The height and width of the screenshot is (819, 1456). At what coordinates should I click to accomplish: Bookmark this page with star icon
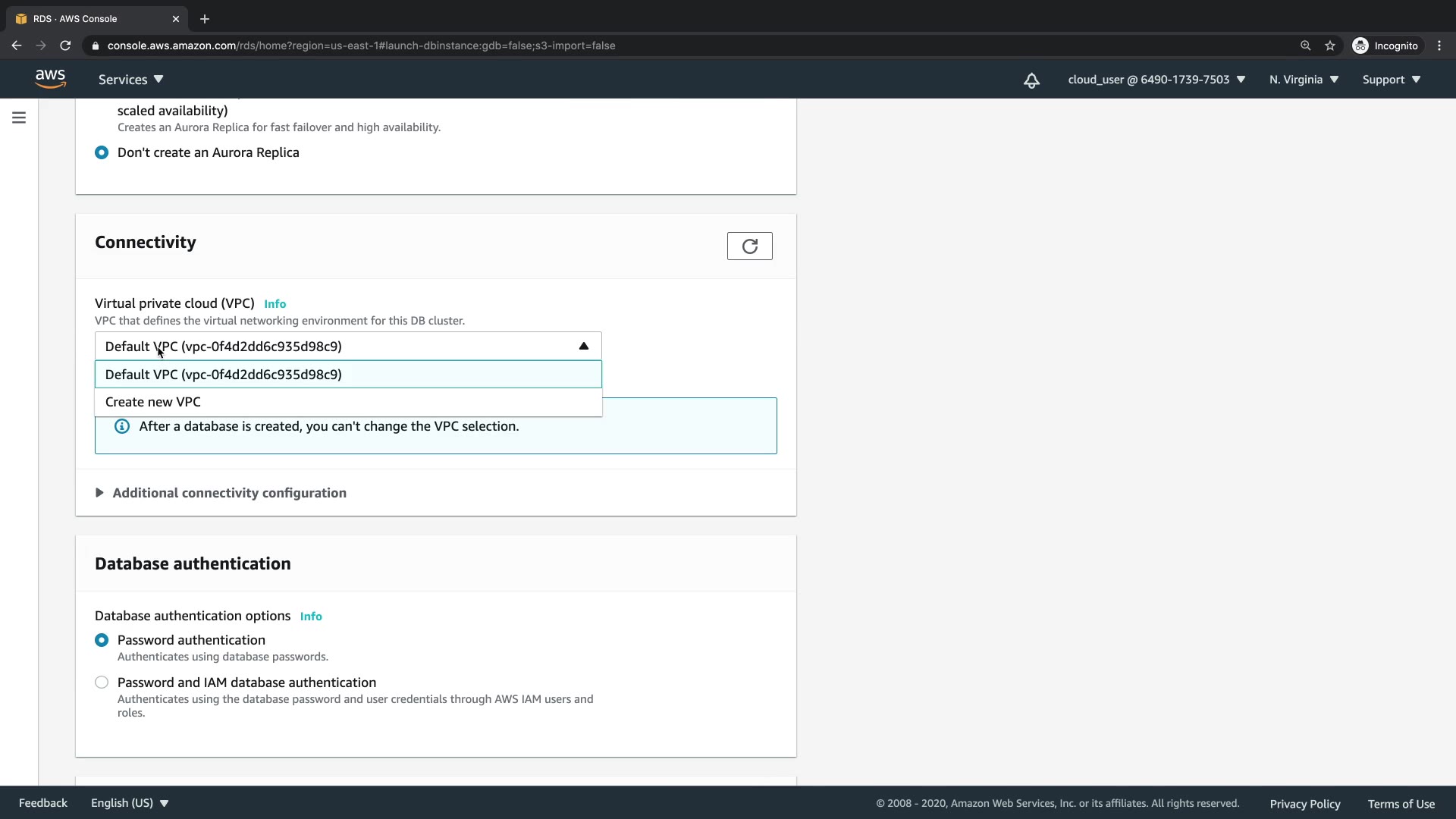coord(1330,45)
